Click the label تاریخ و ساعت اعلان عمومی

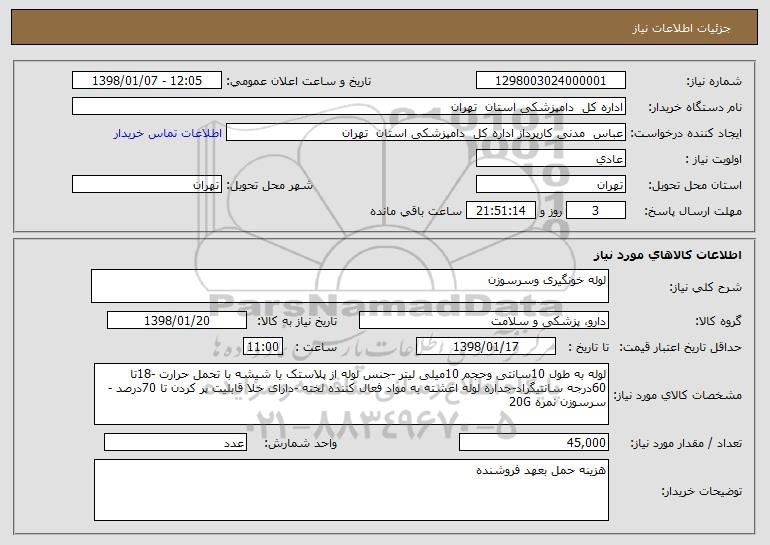pos(299,81)
